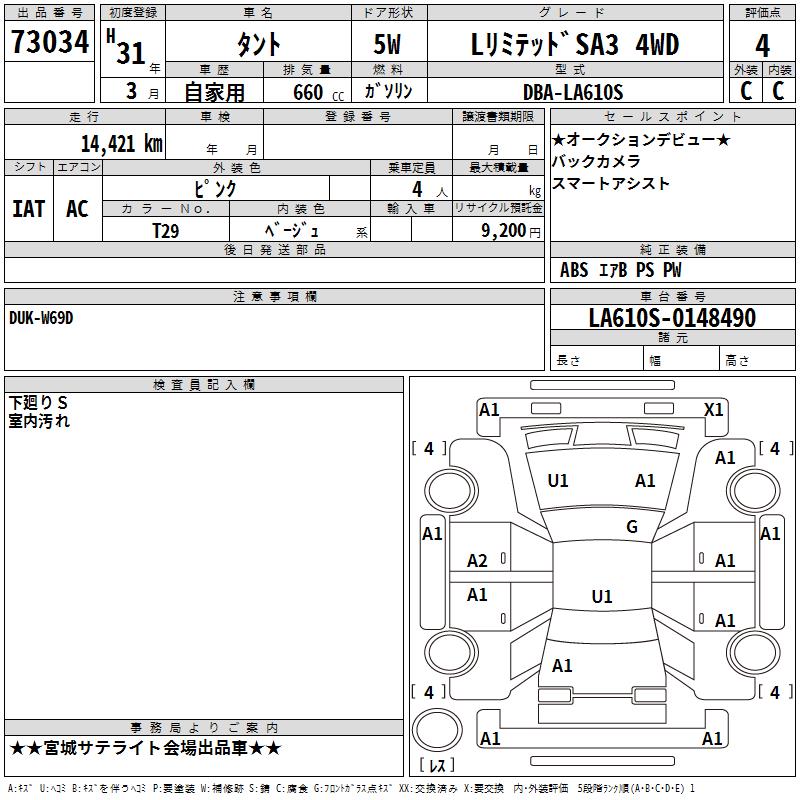Select the 純正装備 header
The image size is (800, 800).
[672, 249]
